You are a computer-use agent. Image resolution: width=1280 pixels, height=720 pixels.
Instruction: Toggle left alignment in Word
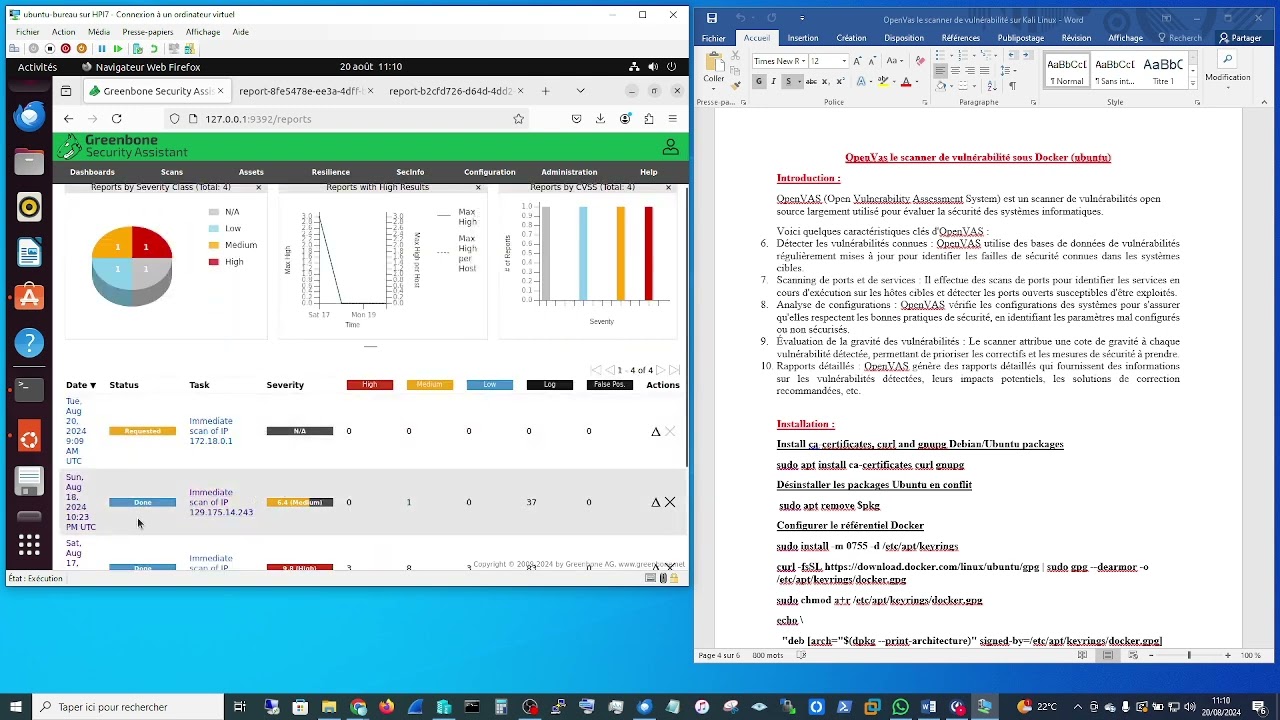coord(941,71)
